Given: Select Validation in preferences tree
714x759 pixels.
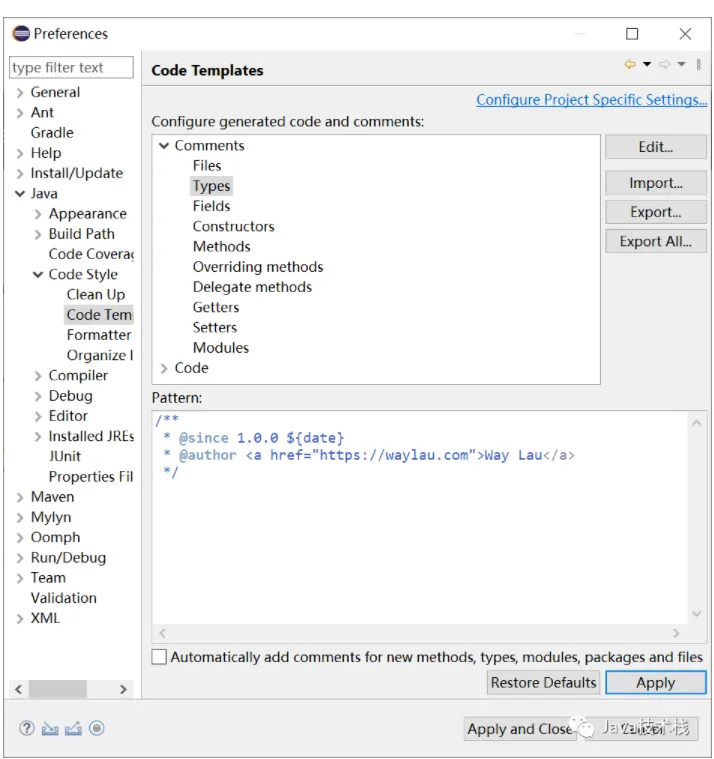Looking at the screenshot, I should tap(63, 598).
